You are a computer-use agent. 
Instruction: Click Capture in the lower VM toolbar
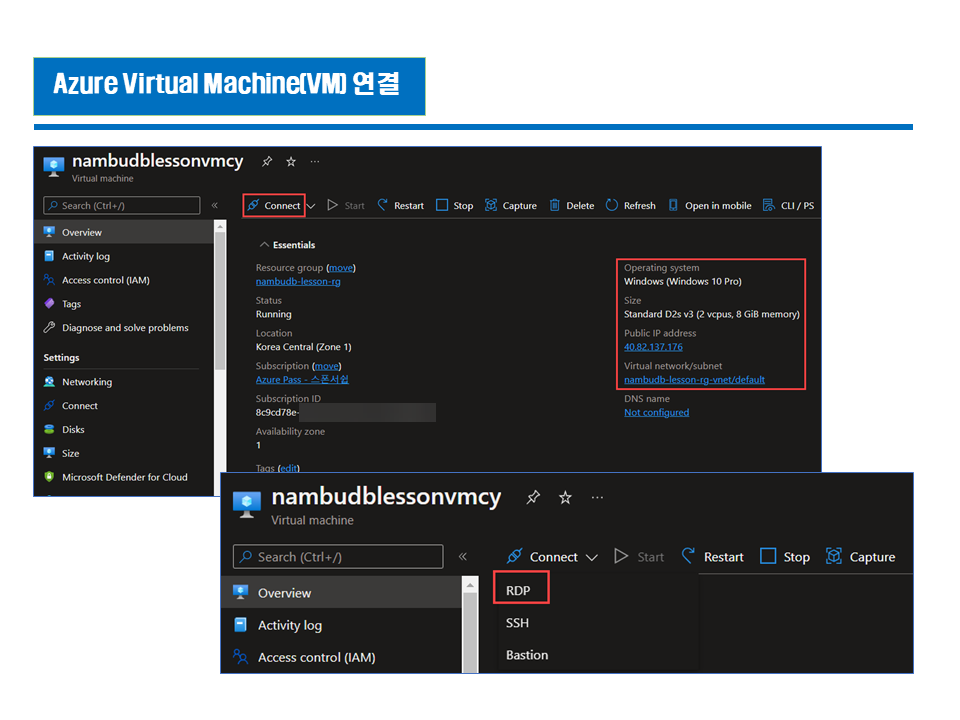(x=860, y=557)
